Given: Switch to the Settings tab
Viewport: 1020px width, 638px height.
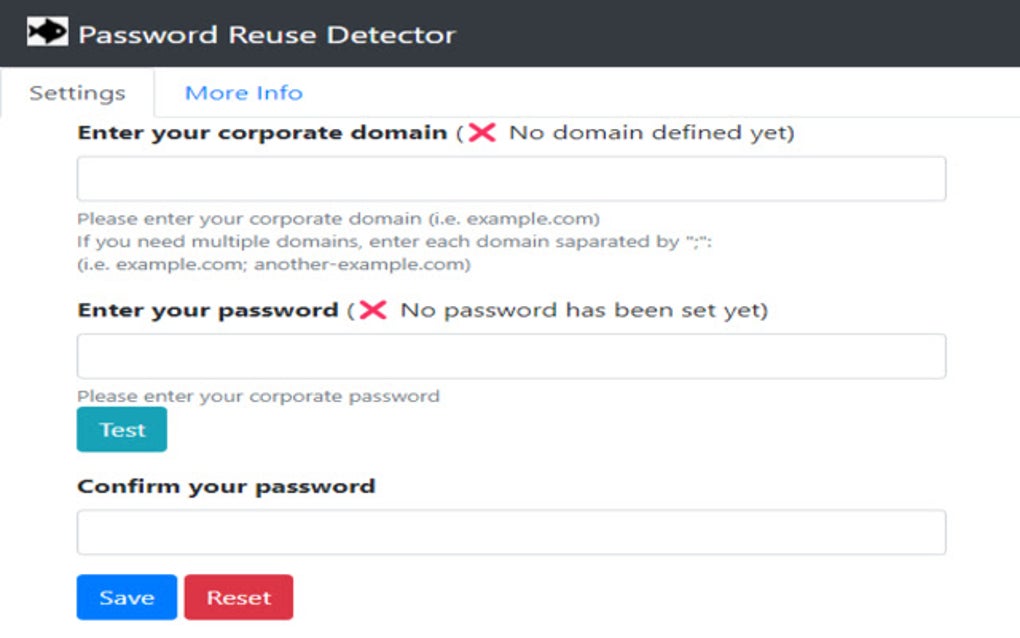Looking at the screenshot, I should click(x=77, y=93).
